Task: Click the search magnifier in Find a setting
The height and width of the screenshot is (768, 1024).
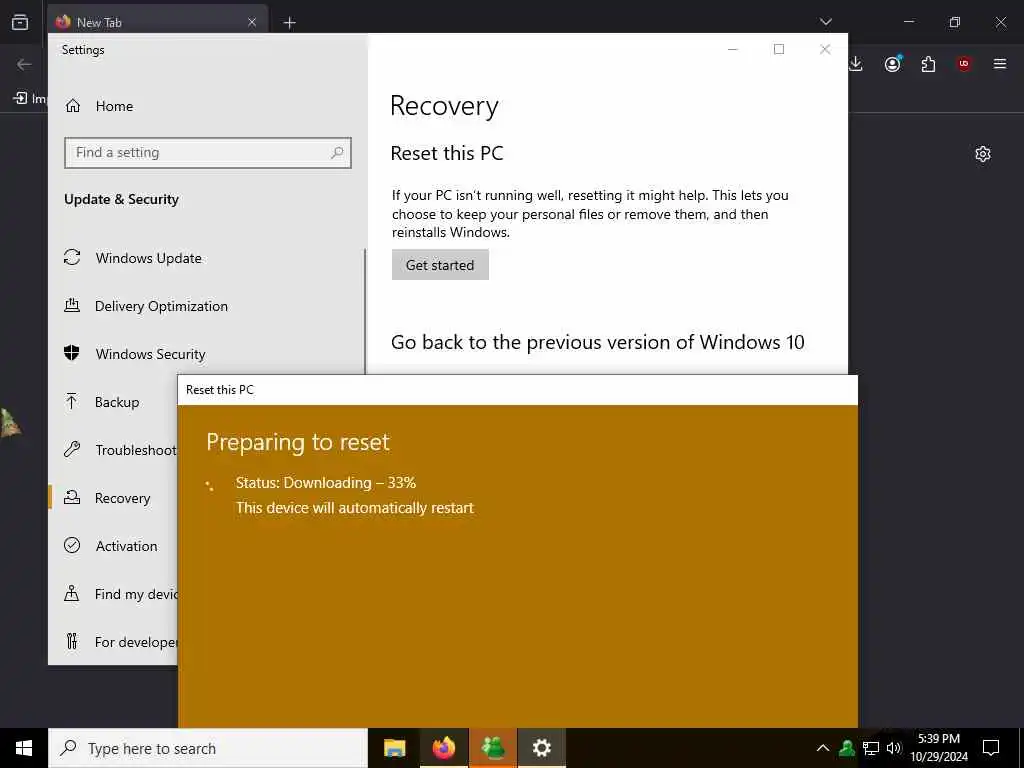Action: (x=337, y=152)
